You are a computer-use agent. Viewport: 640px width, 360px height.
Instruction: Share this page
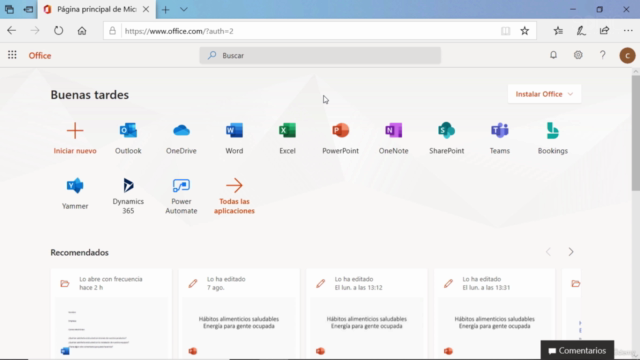tap(604, 31)
